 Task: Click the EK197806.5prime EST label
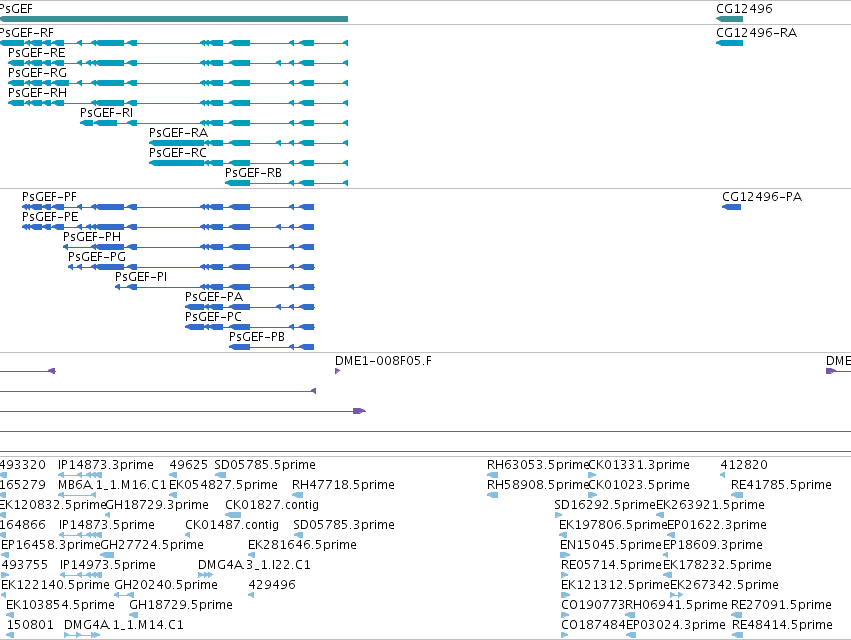tap(613, 525)
